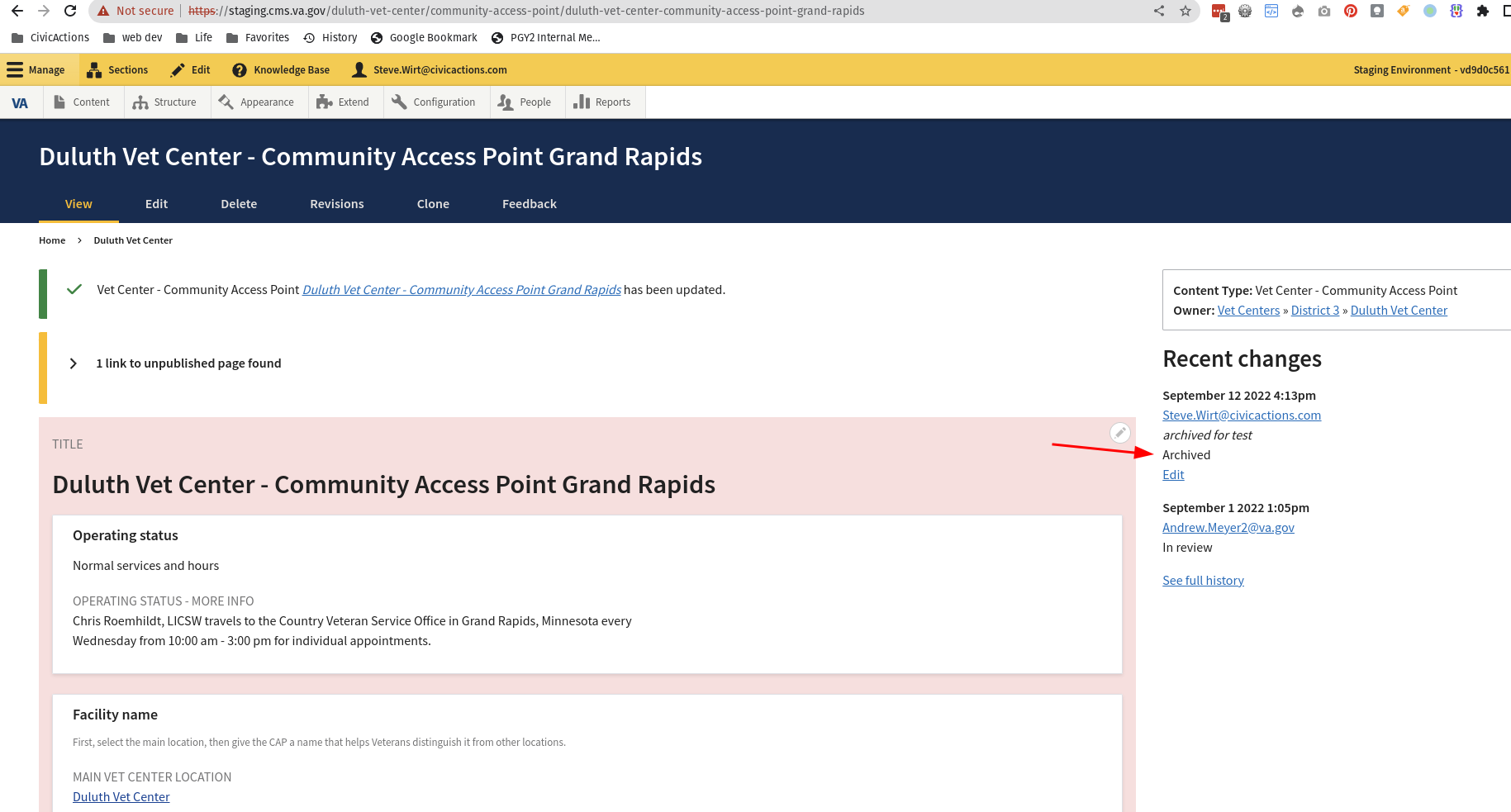Switch to the Clone tab
The image size is (1511, 812).
(x=433, y=204)
